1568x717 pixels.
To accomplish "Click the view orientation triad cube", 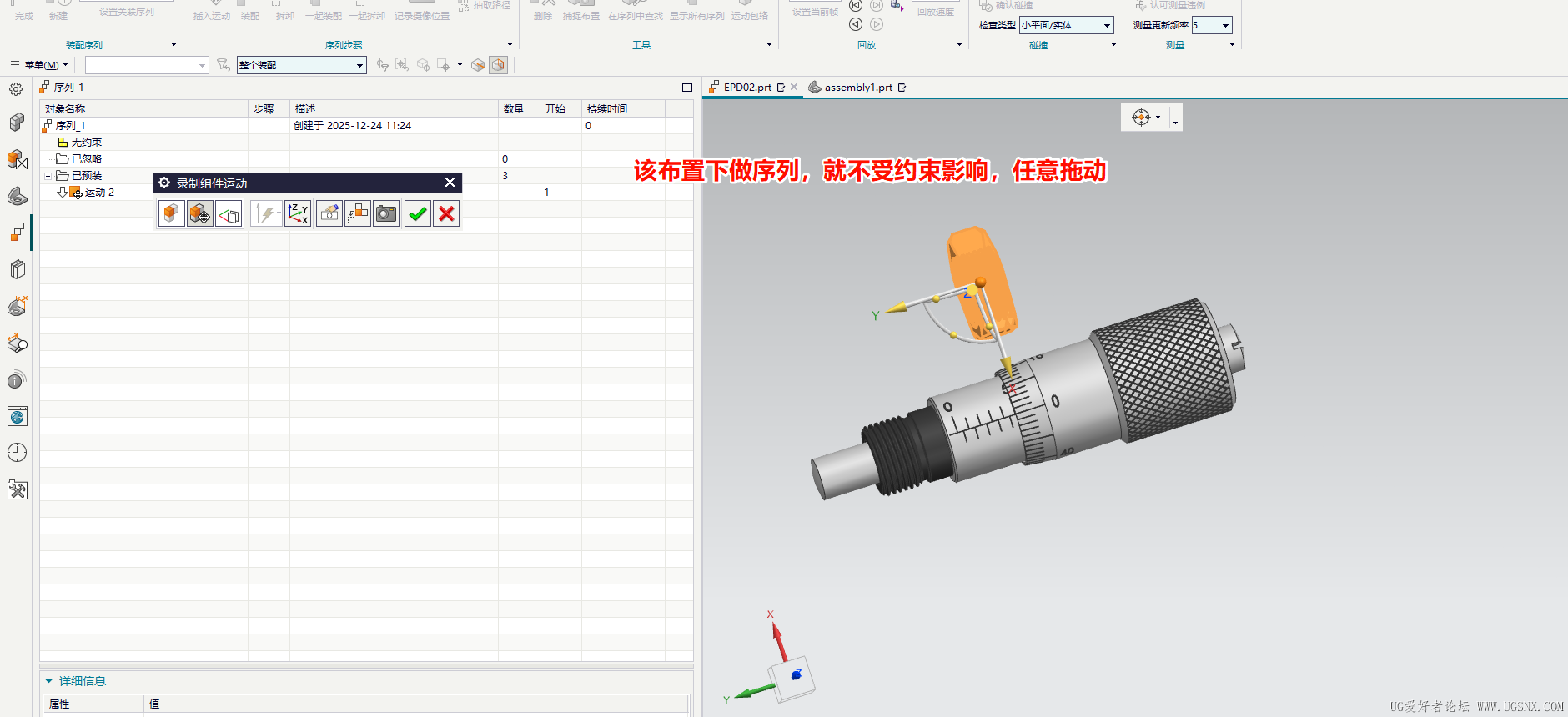I will tap(792, 676).
